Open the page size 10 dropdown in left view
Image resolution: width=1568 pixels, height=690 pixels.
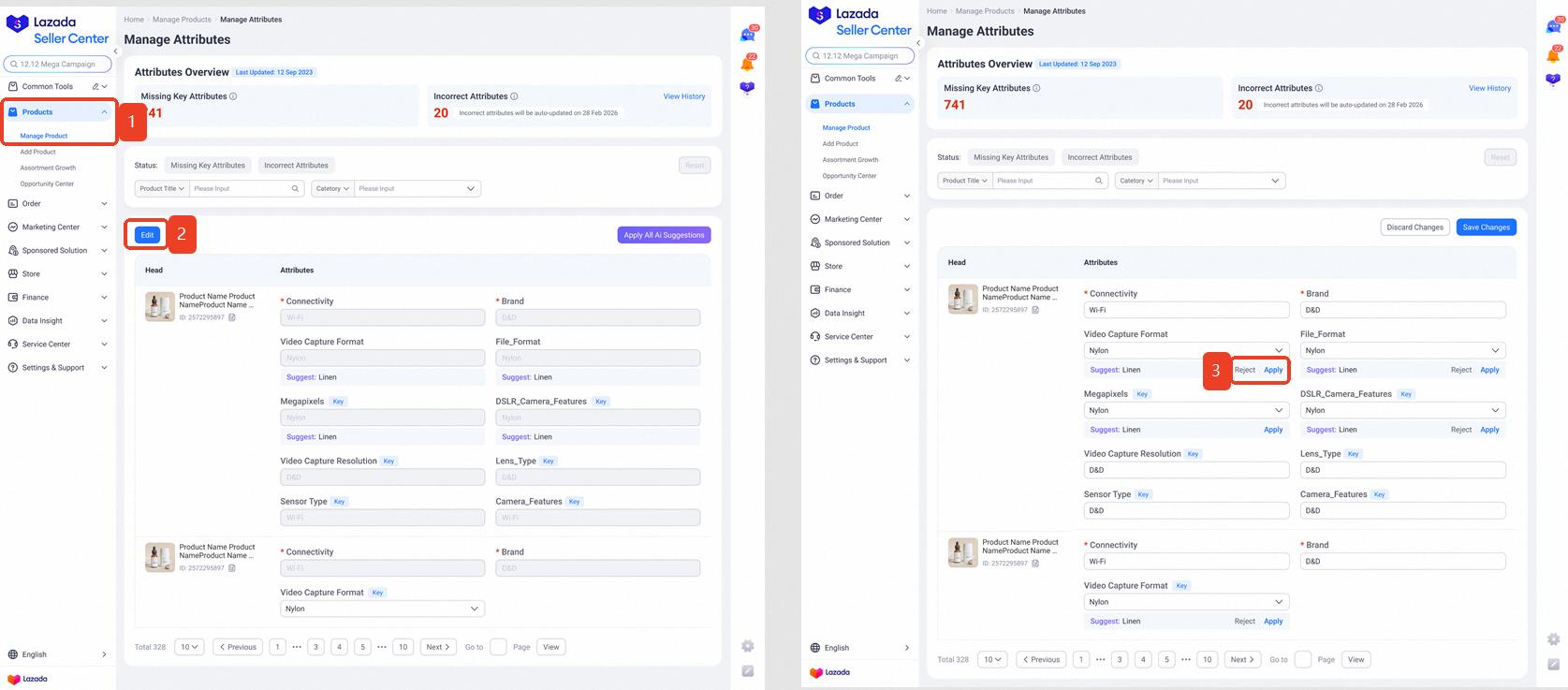pos(190,647)
